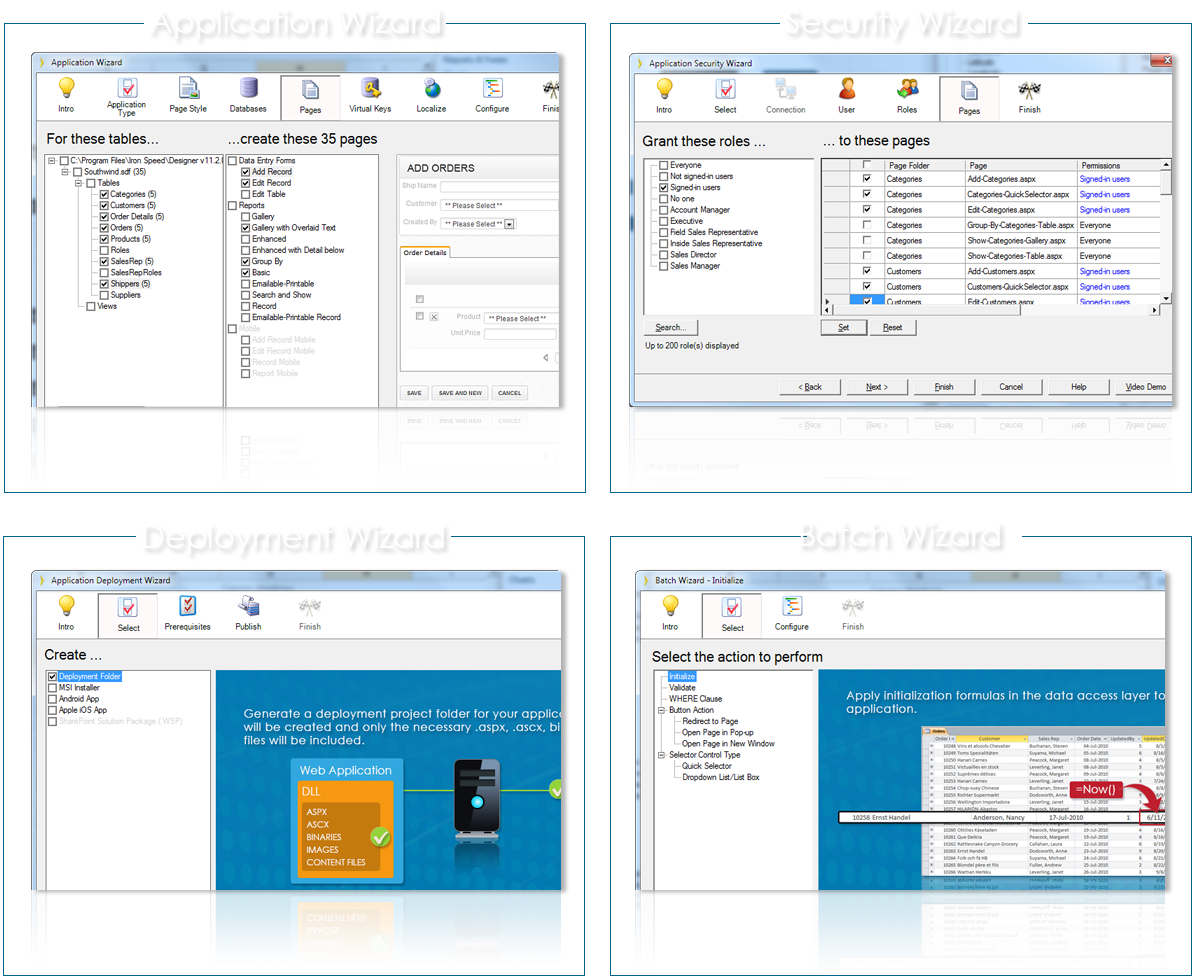
Task: Uncheck the Gallery with Overlaid Text checkbox
Action: point(245,228)
